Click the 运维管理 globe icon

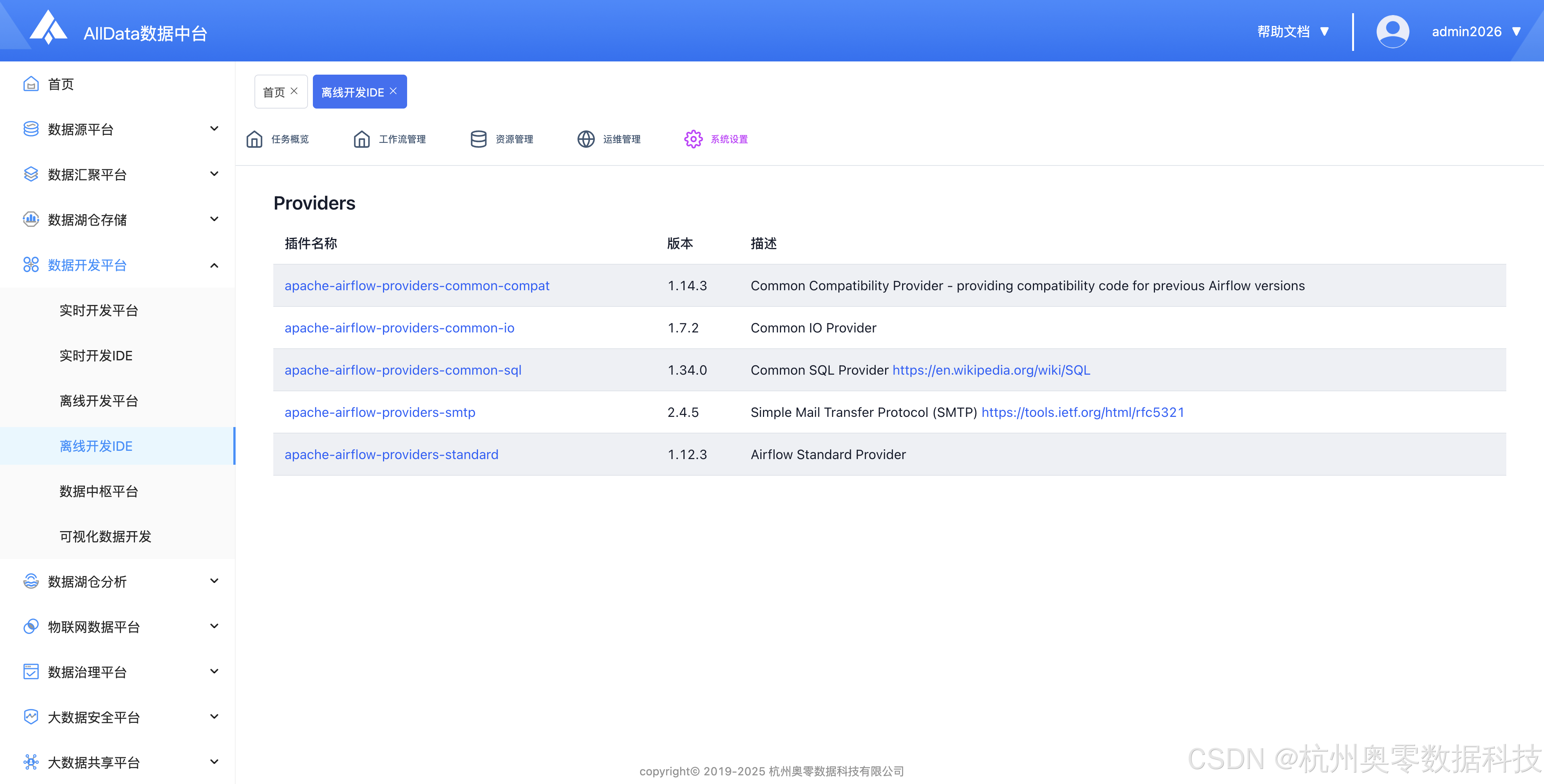click(x=585, y=139)
